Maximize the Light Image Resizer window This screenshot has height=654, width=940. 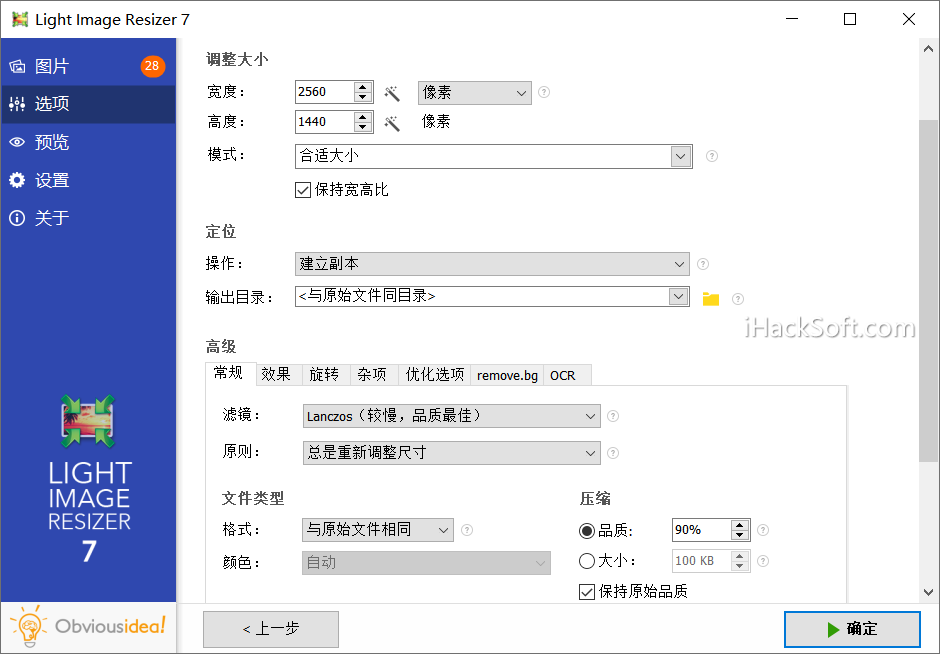pyautogui.click(x=849, y=19)
